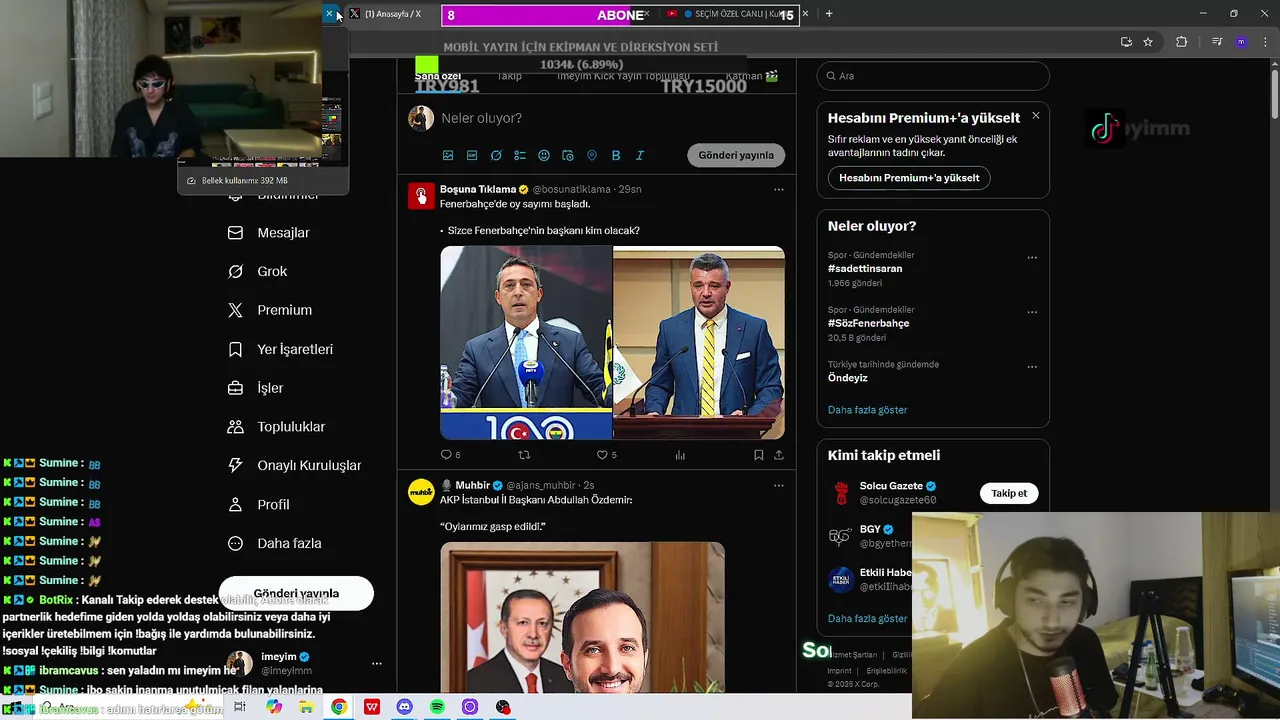Toggle italic text in composer
Image resolution: width=1280 pixels, height=720 pixels.
640,156
